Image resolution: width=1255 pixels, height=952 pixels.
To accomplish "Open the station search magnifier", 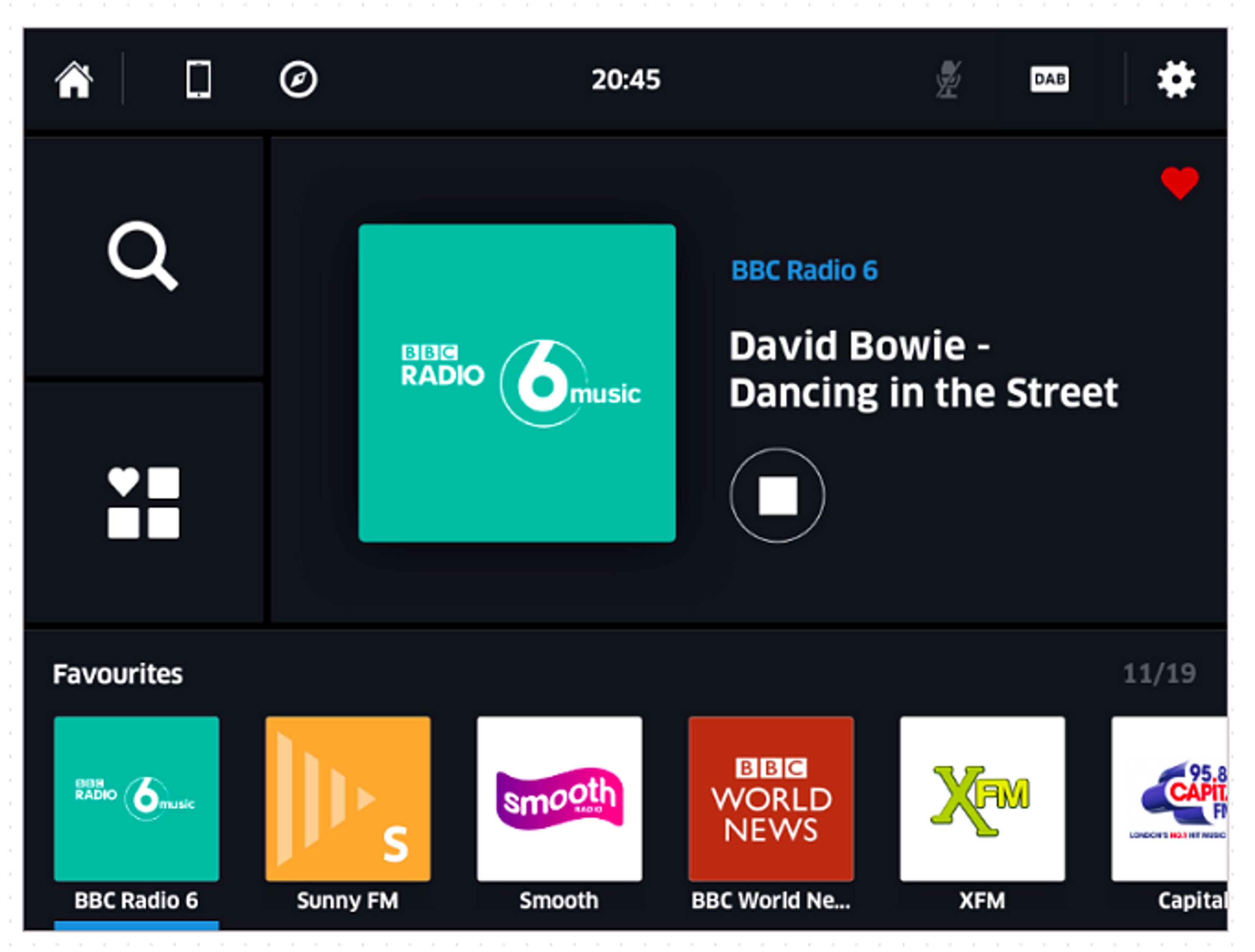I will pyautogui.click(x=143, y=256).
